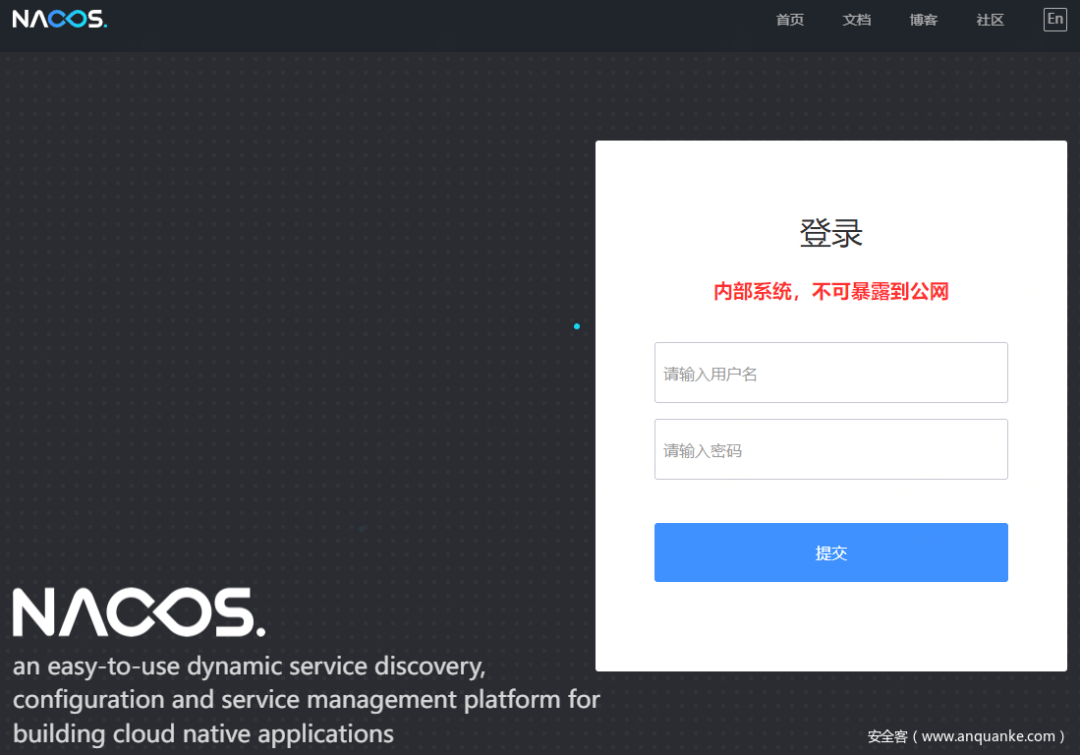
Task: Open the 社区 (Community) menu item
Action: (989, 20)
